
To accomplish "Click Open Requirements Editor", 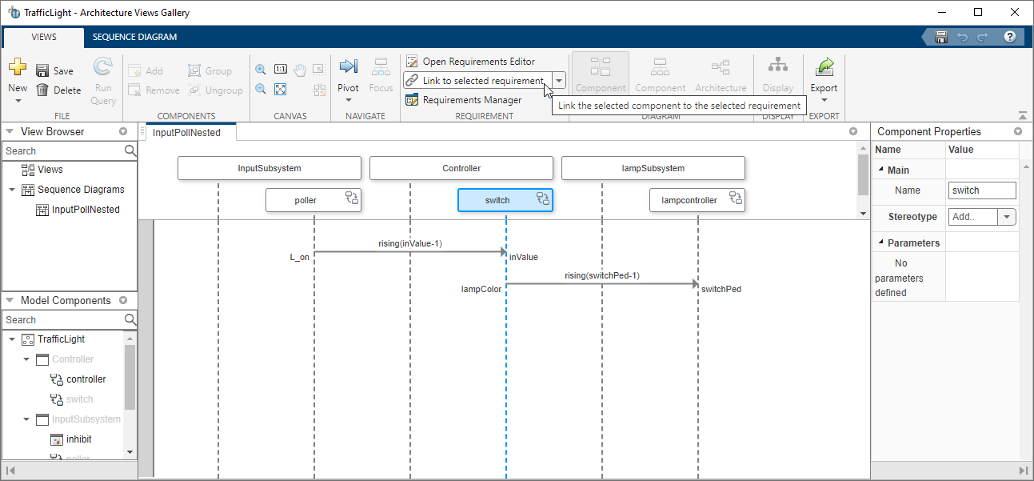I will point(478,61).
